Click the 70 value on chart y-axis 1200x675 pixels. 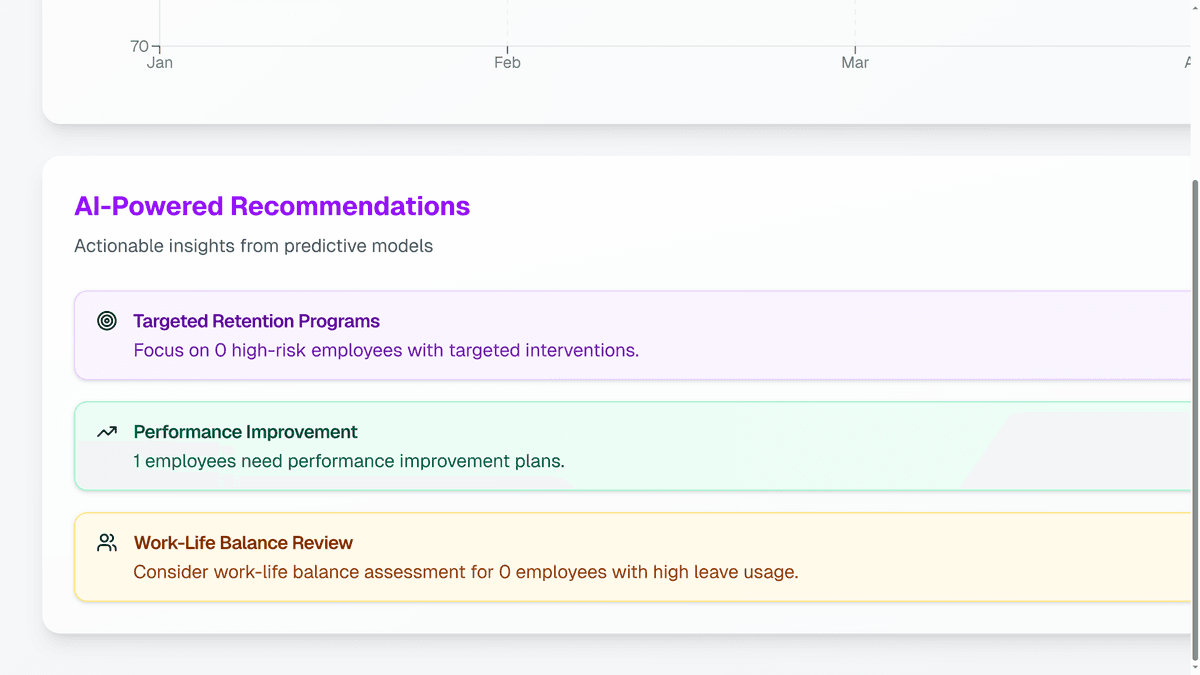tap(139, 46)
